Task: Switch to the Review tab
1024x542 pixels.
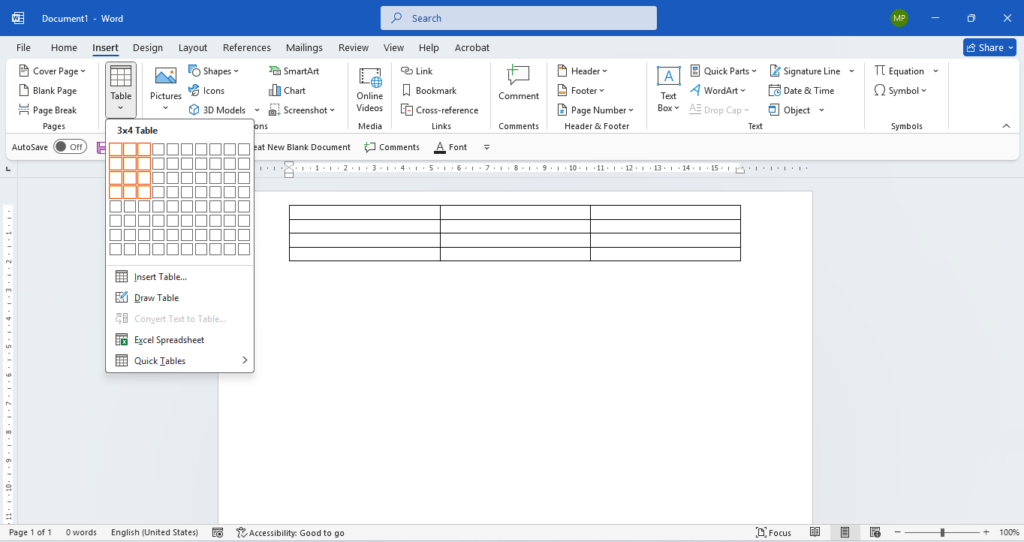Action: click(353, 48)
